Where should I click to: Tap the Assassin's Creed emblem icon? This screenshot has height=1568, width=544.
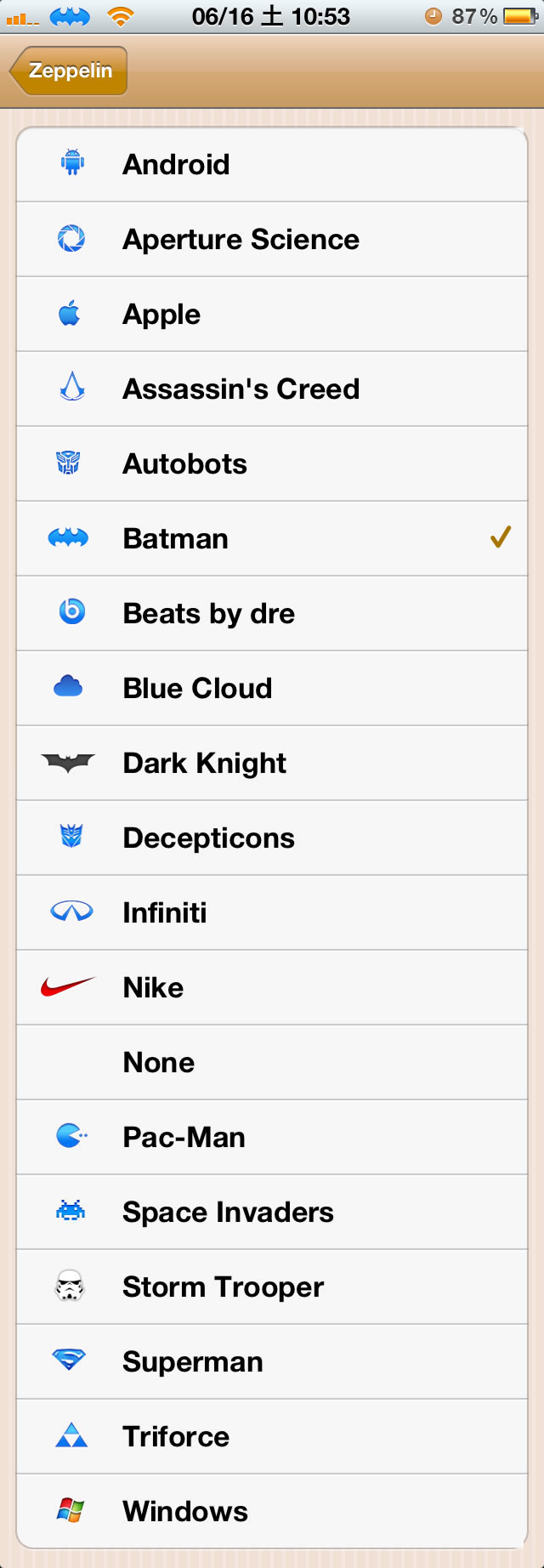click(x=72, y=388)
